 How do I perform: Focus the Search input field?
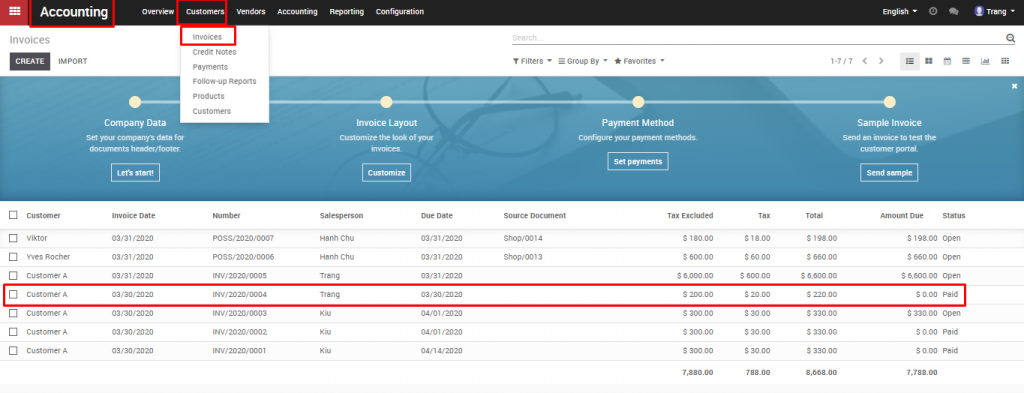click(x=758, y=38)
